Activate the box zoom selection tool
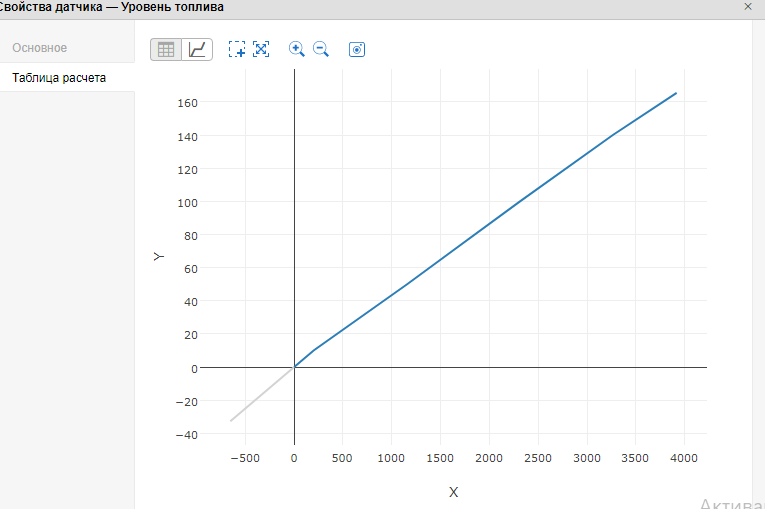Image resolution: width=765 pixels, height=509 pixels. pos(237,49)
